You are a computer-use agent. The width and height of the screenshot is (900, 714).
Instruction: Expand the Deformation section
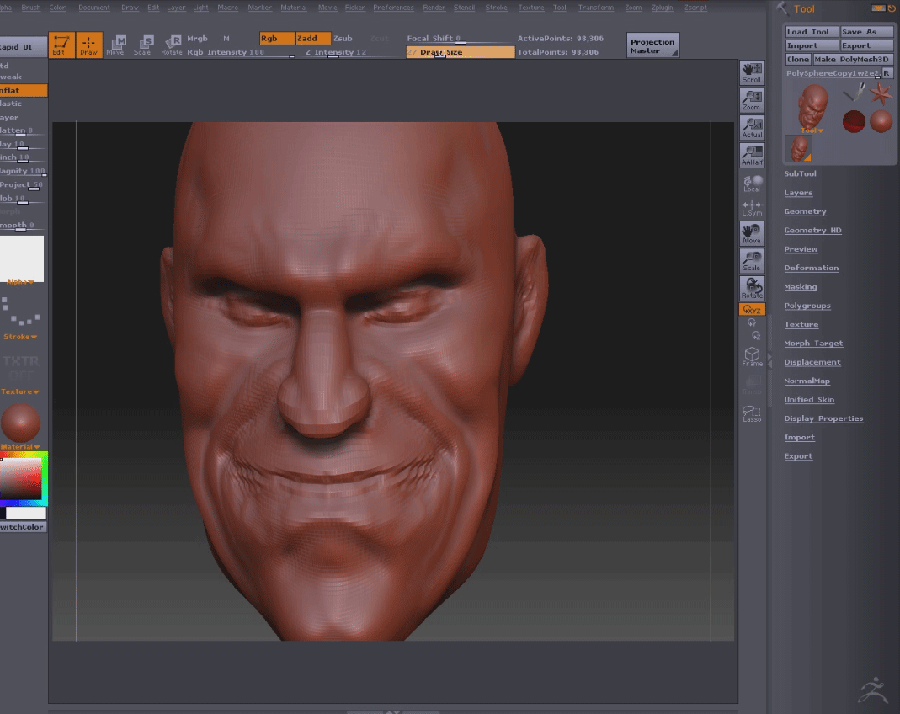pyautogui.click(x=812, y=267)
